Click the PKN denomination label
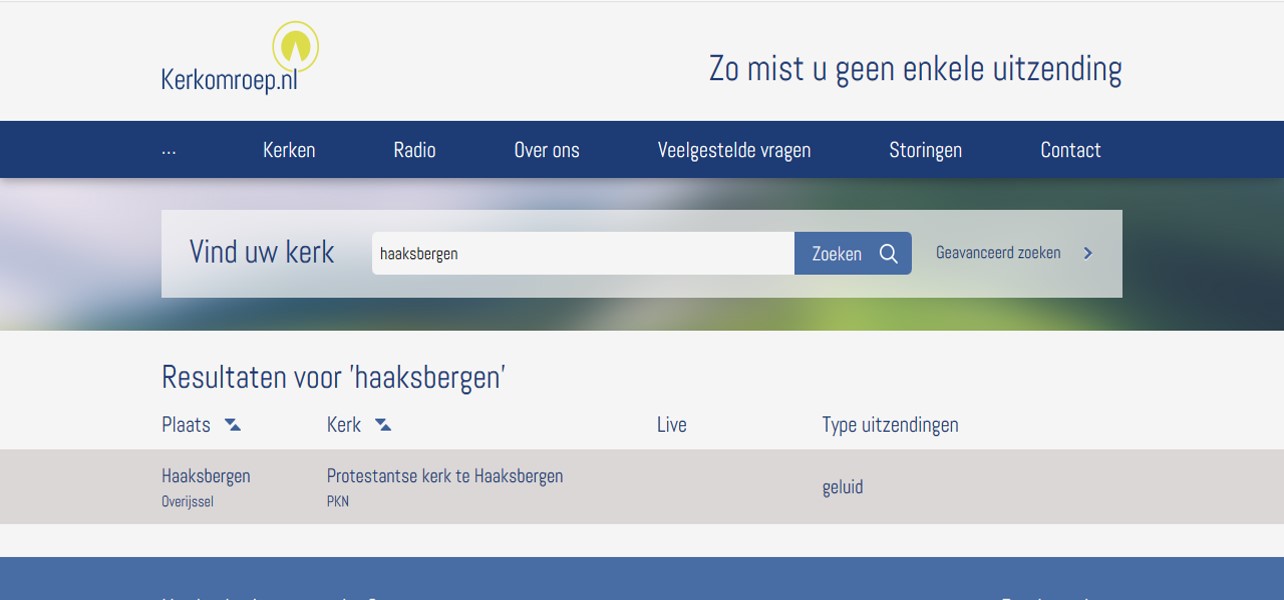This screenshot has height=600, width=1284. tap(338, 502)
